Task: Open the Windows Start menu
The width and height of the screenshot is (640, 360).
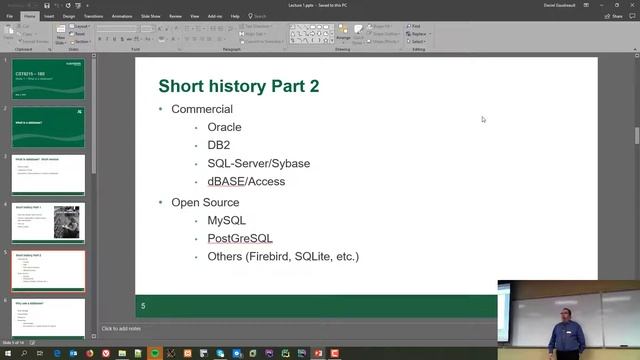Action: click(8, 353)
